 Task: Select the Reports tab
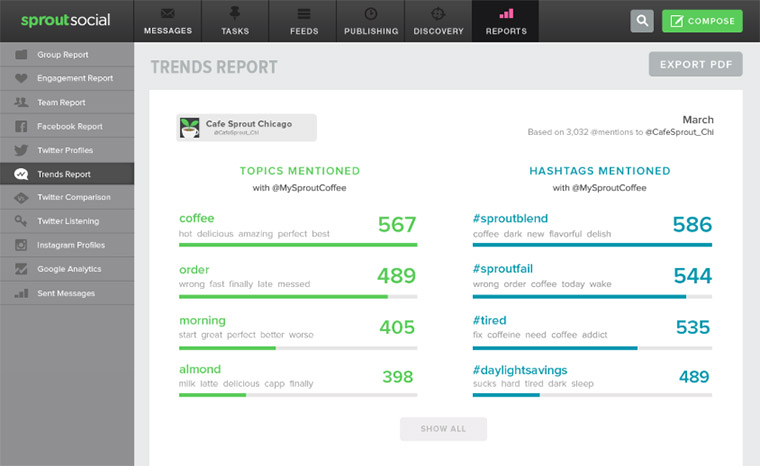pos(506,21)
